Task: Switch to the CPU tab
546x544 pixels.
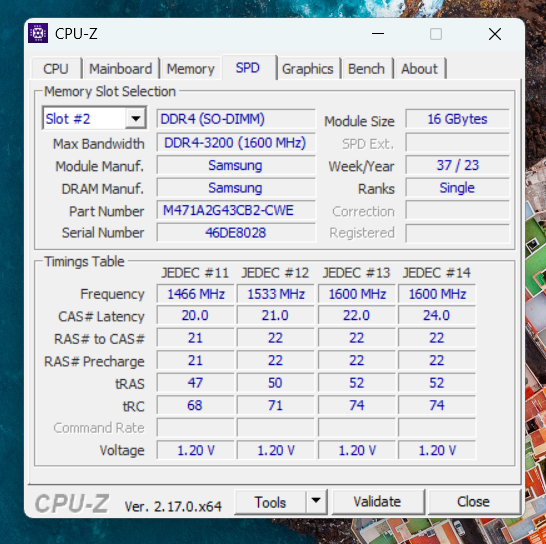Action: point(56,69)
